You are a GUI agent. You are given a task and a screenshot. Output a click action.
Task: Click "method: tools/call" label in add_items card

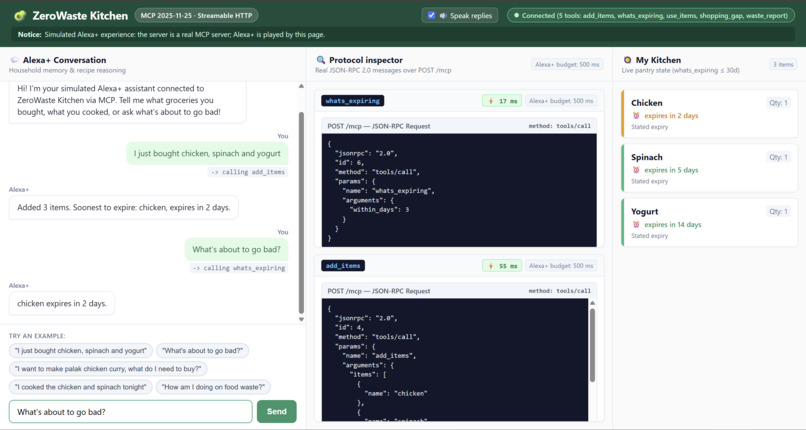point(559,291)
